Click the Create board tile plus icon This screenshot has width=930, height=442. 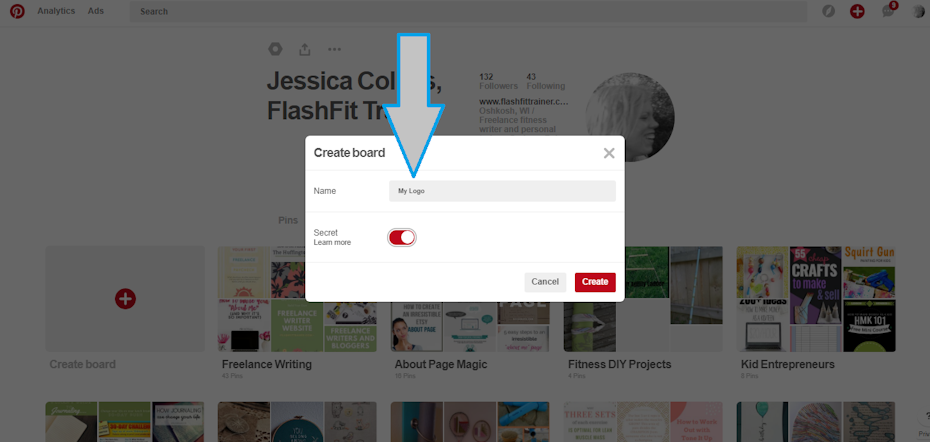click(125, 297)
